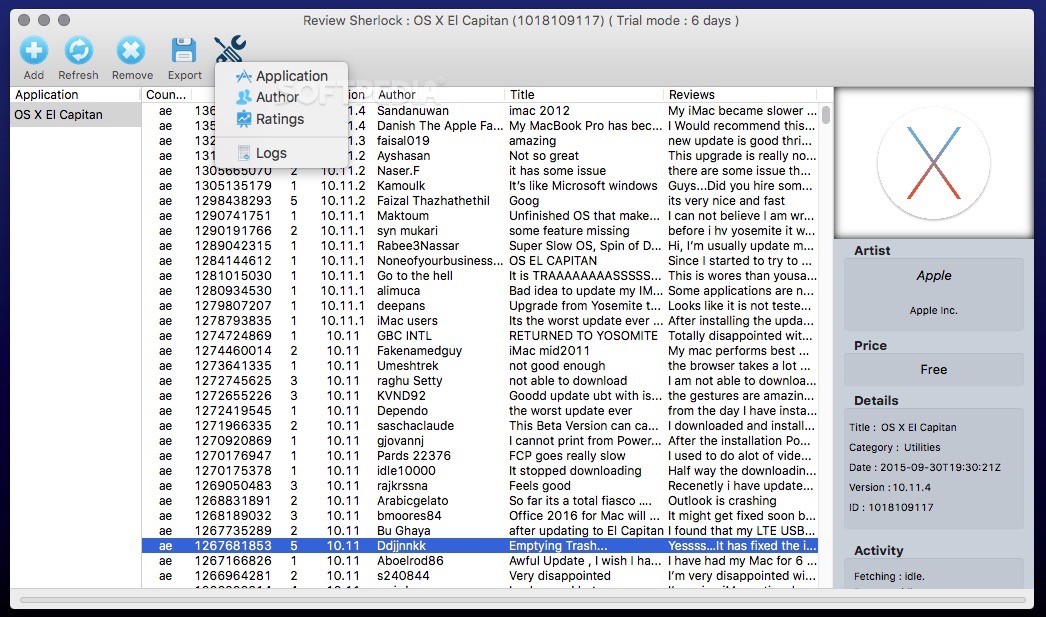Select the review by saschaclaude
The height and width of the screenshot is (617, 1046).
[x=415, y=426]
